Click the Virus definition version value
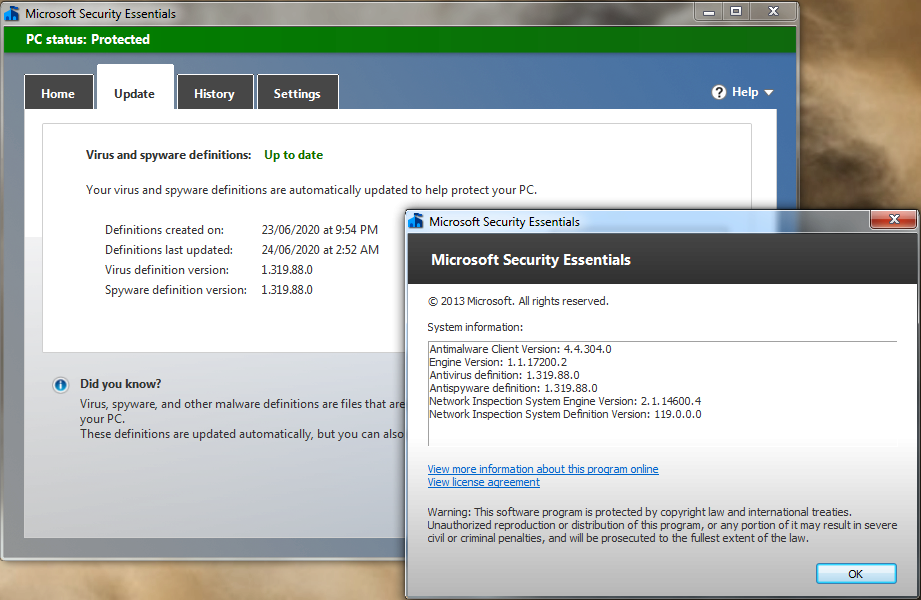 pos(287,270)
